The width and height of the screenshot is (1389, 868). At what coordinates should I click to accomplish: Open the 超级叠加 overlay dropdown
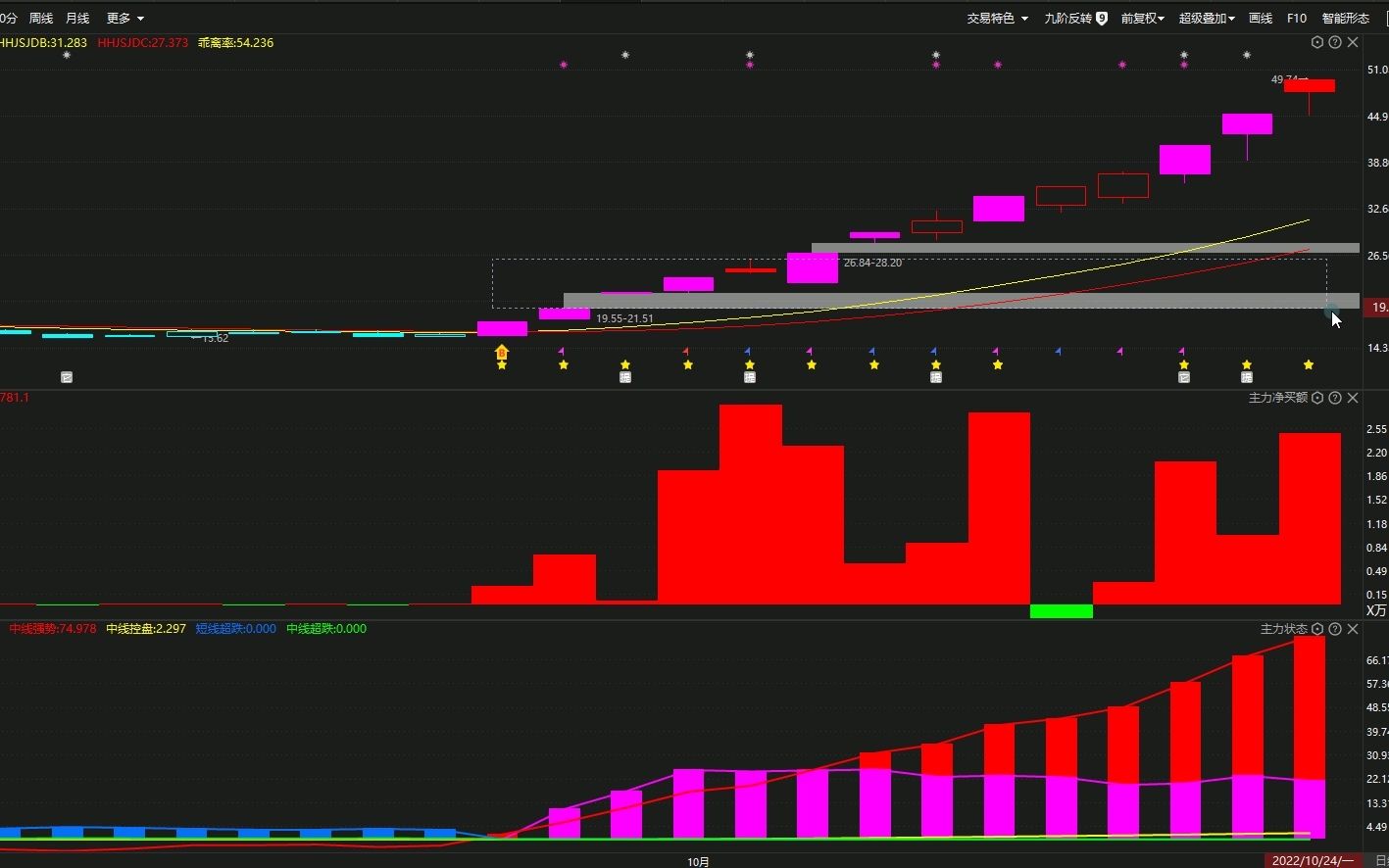pos(1207,18)
